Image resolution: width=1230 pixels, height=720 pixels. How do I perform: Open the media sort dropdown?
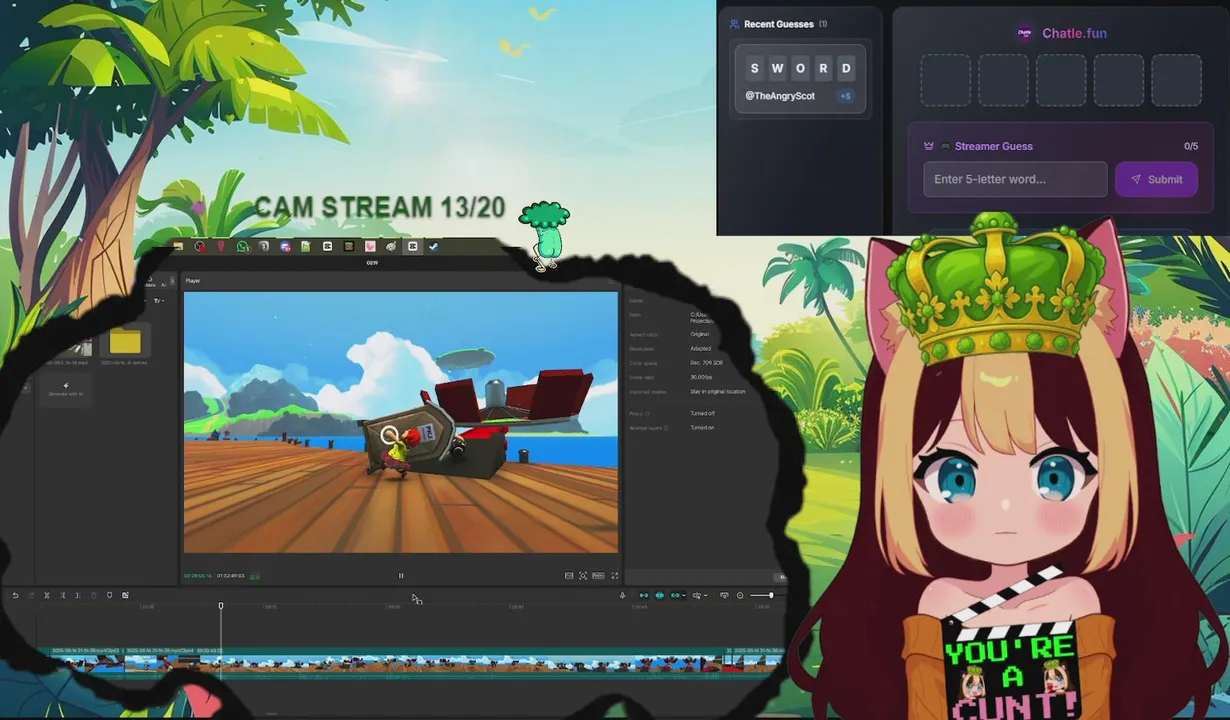pyautogui.click(x=158, y=300)
